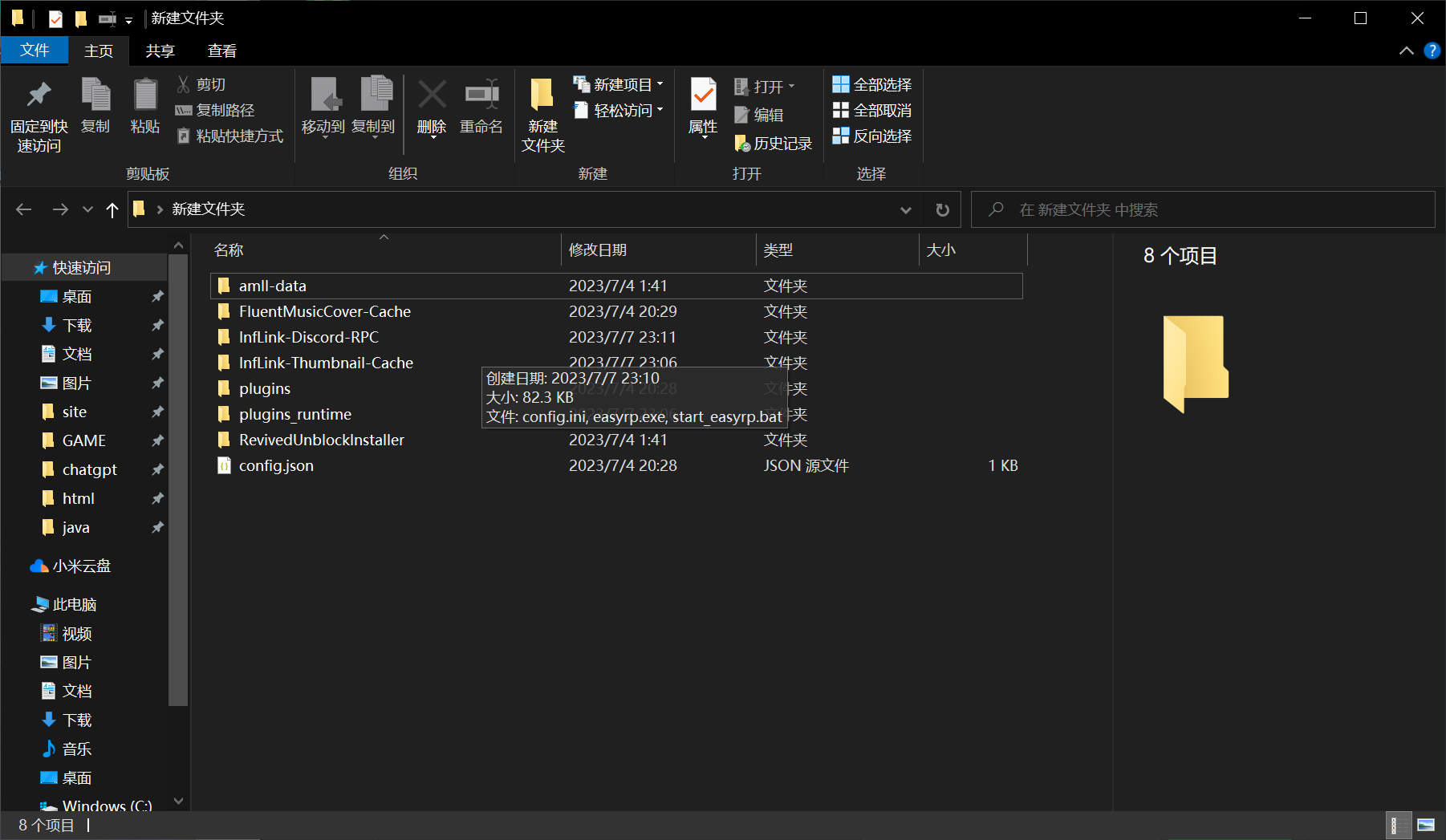This screenshot has height=840, width=1446.
Task: Select the config.json file
Action: [616, 465]
